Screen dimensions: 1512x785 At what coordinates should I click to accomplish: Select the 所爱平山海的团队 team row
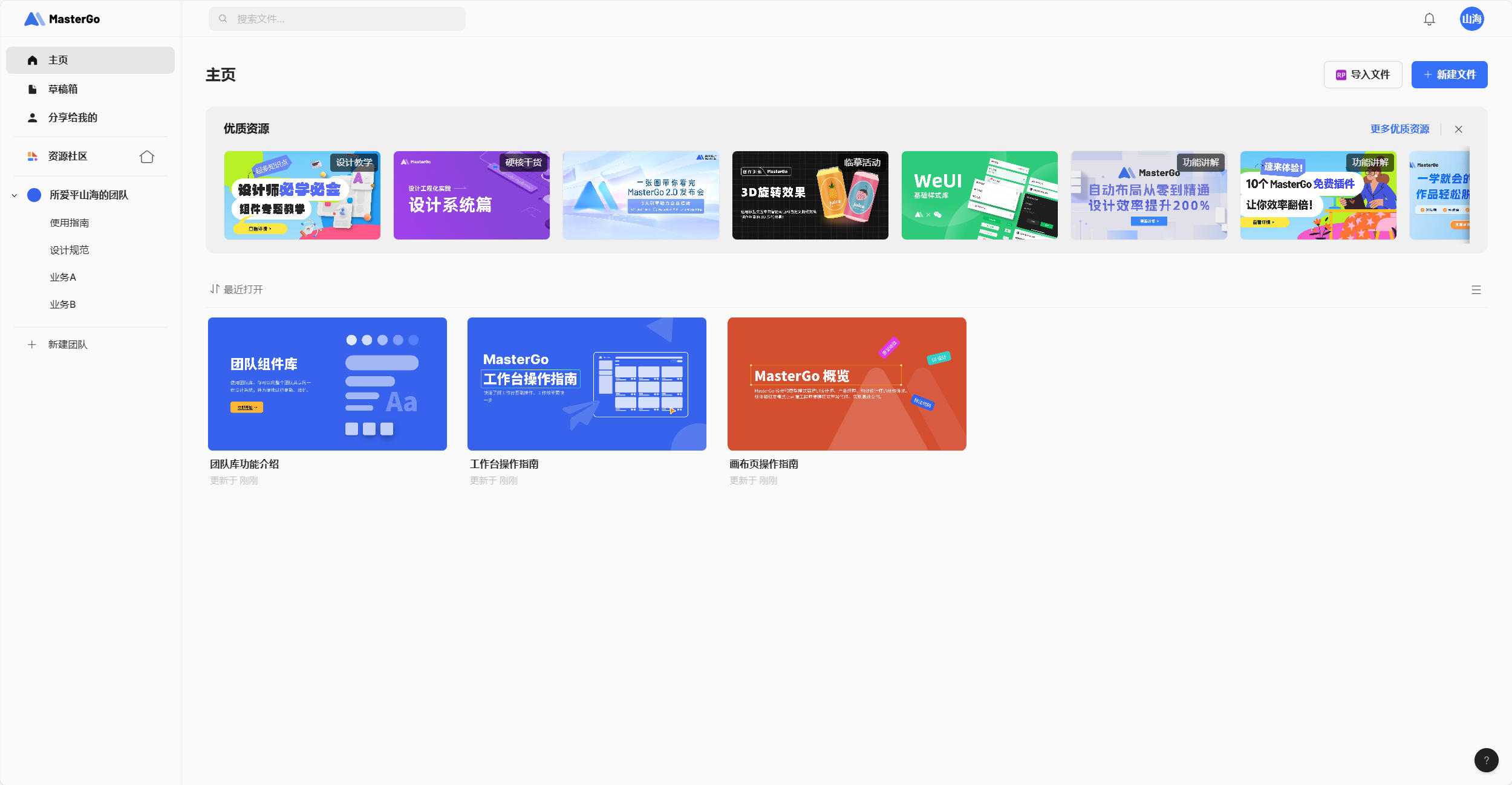click(90, 195)
